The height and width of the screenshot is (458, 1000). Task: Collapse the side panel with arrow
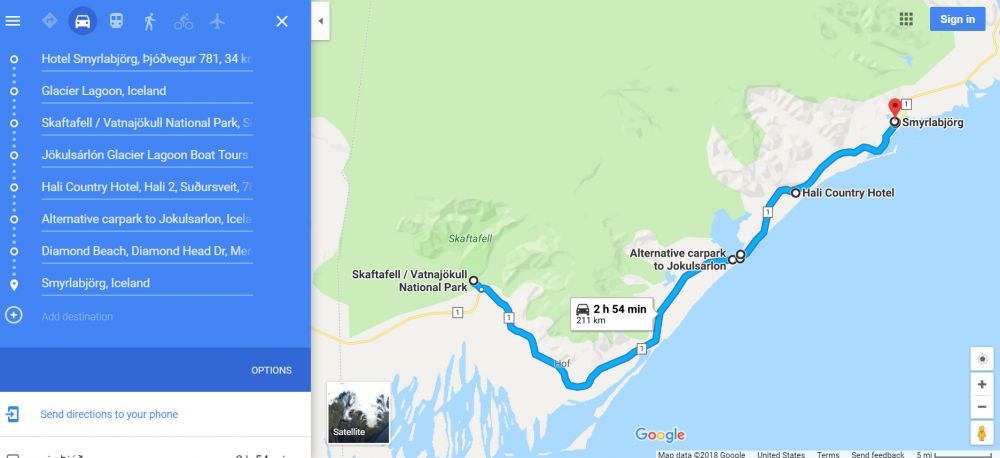click(x=321, y=21)
